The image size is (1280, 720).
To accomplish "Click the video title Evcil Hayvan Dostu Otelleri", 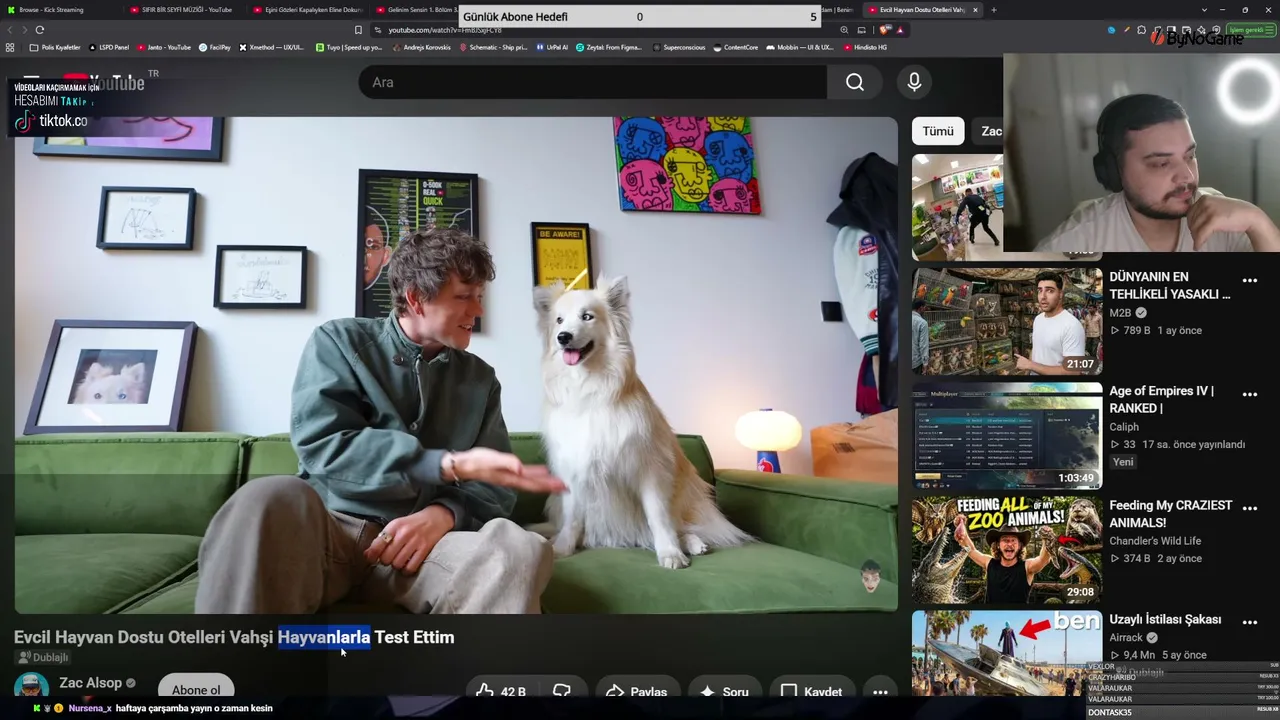I will (234, 637).
